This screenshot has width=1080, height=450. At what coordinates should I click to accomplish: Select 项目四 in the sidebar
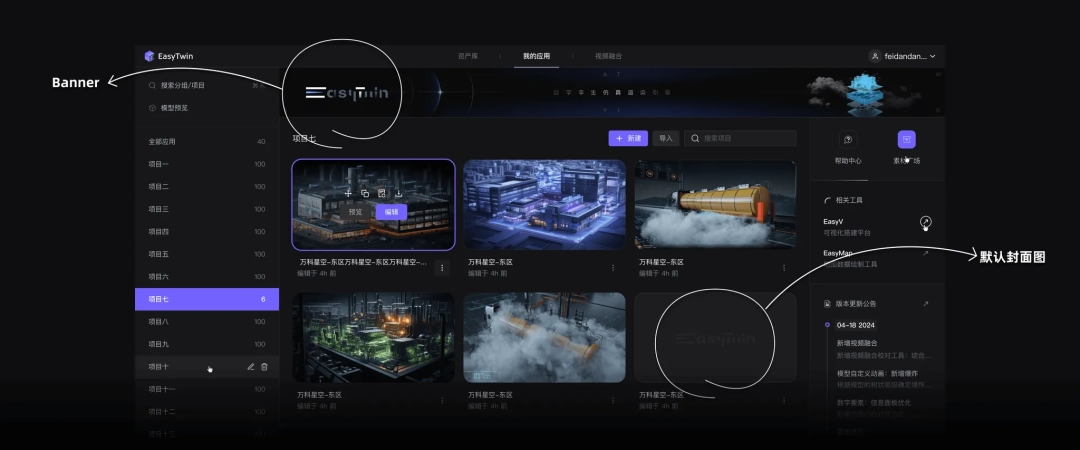207,232
